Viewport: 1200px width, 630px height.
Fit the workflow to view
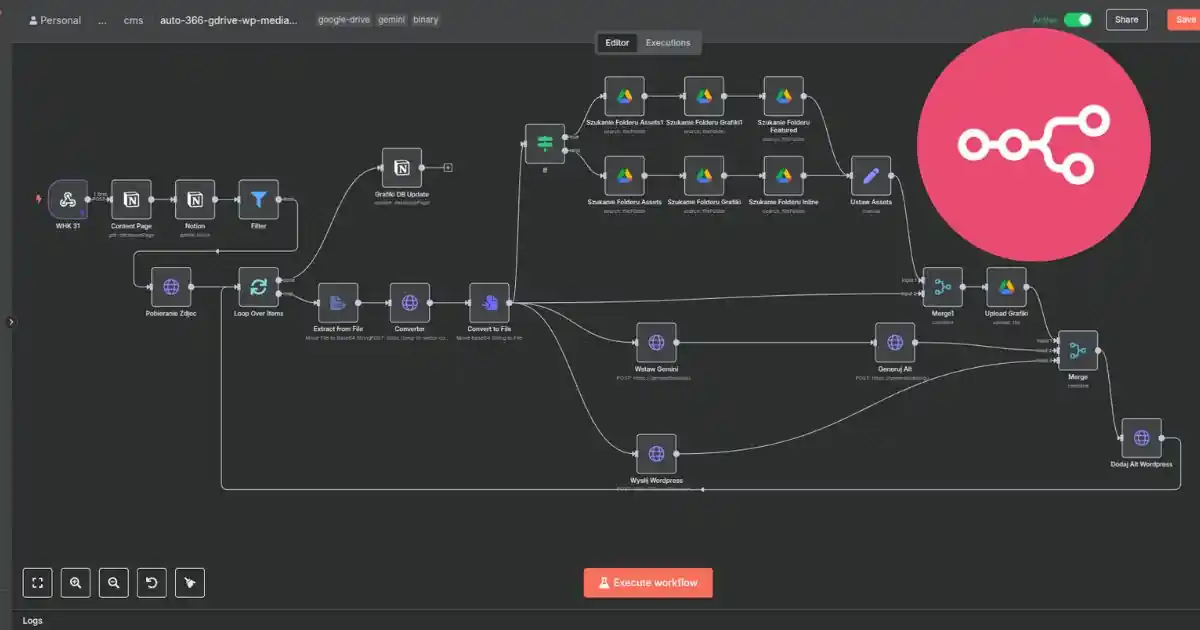(37, 583)
